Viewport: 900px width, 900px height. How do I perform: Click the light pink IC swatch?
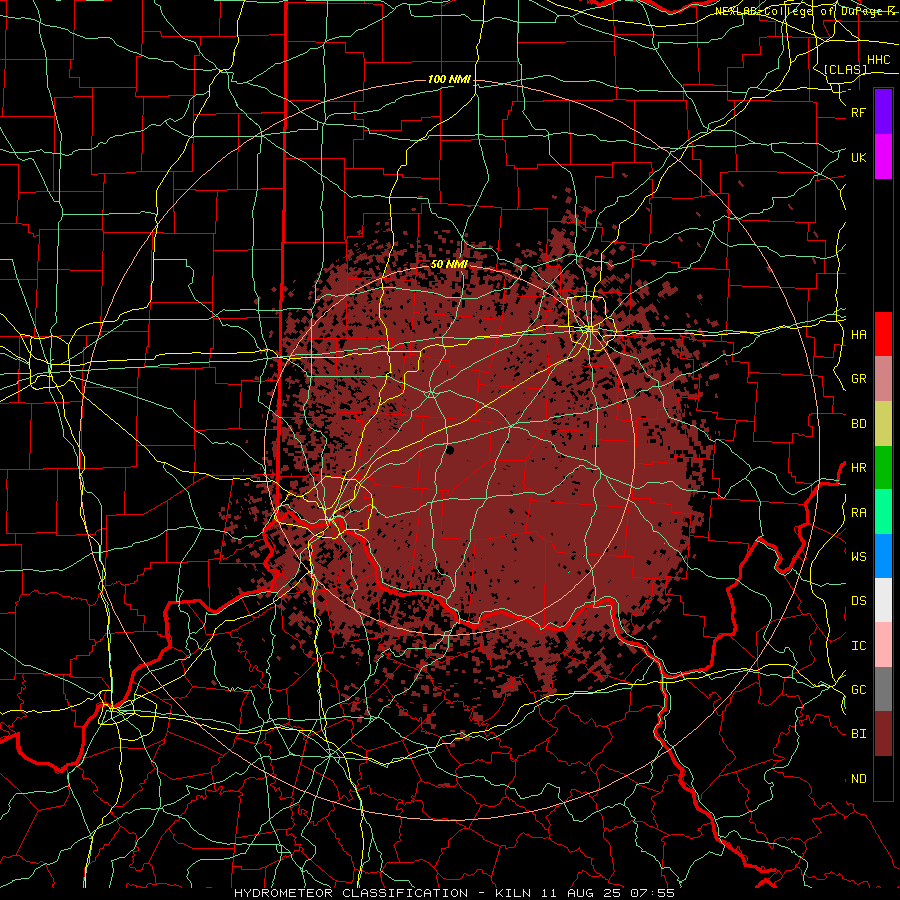(x=883, y=645)
